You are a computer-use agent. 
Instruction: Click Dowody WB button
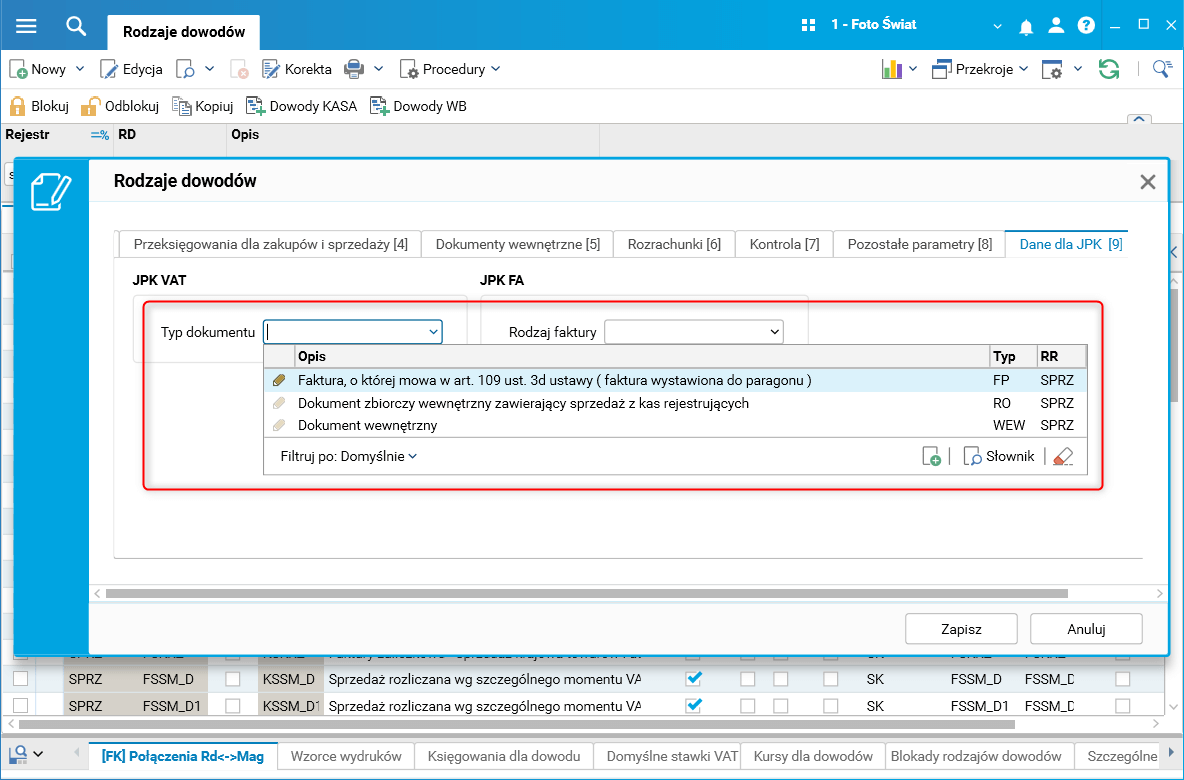(x=418, y=106)
